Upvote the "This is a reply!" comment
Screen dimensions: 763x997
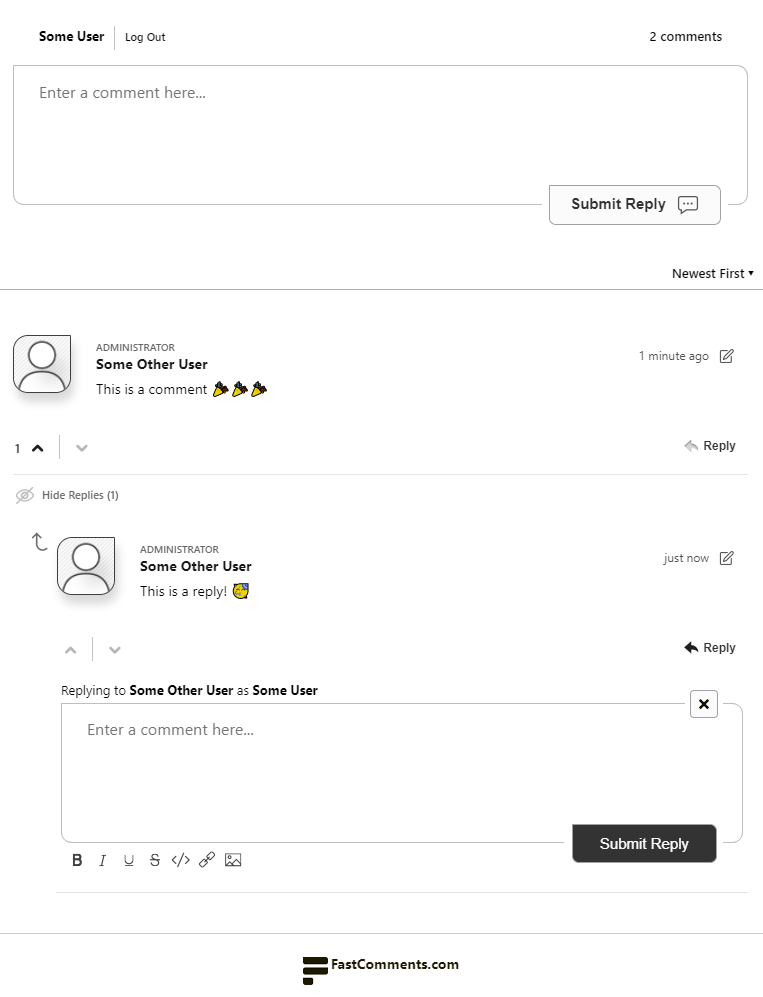[x=71, y=650]
